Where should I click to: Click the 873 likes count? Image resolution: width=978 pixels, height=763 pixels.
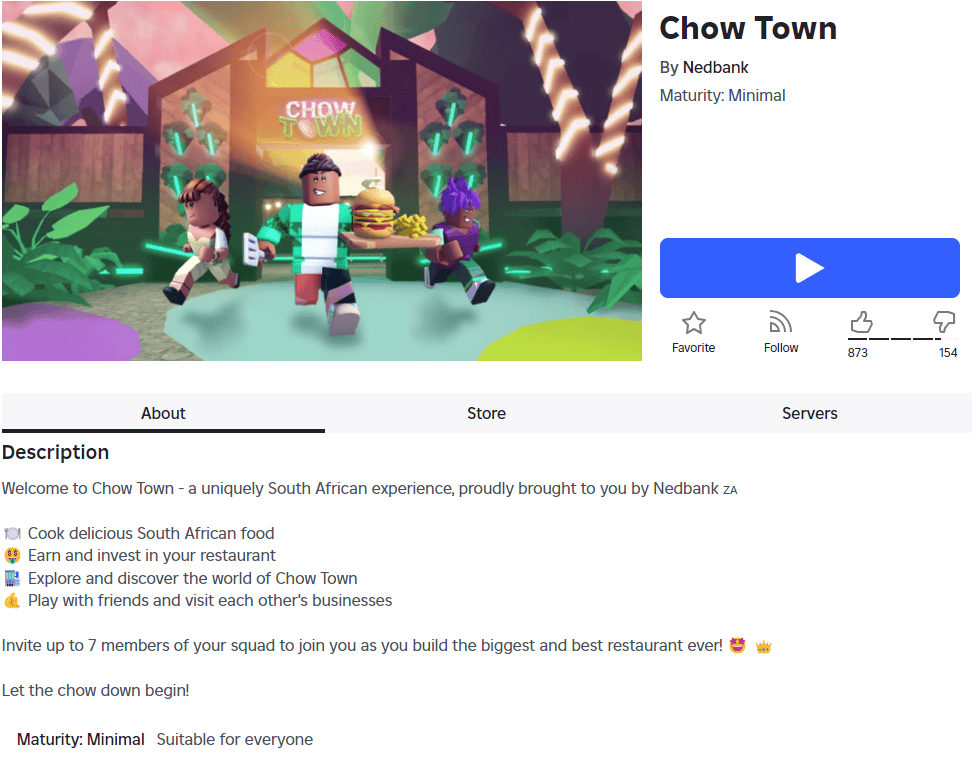click(858, 352)
